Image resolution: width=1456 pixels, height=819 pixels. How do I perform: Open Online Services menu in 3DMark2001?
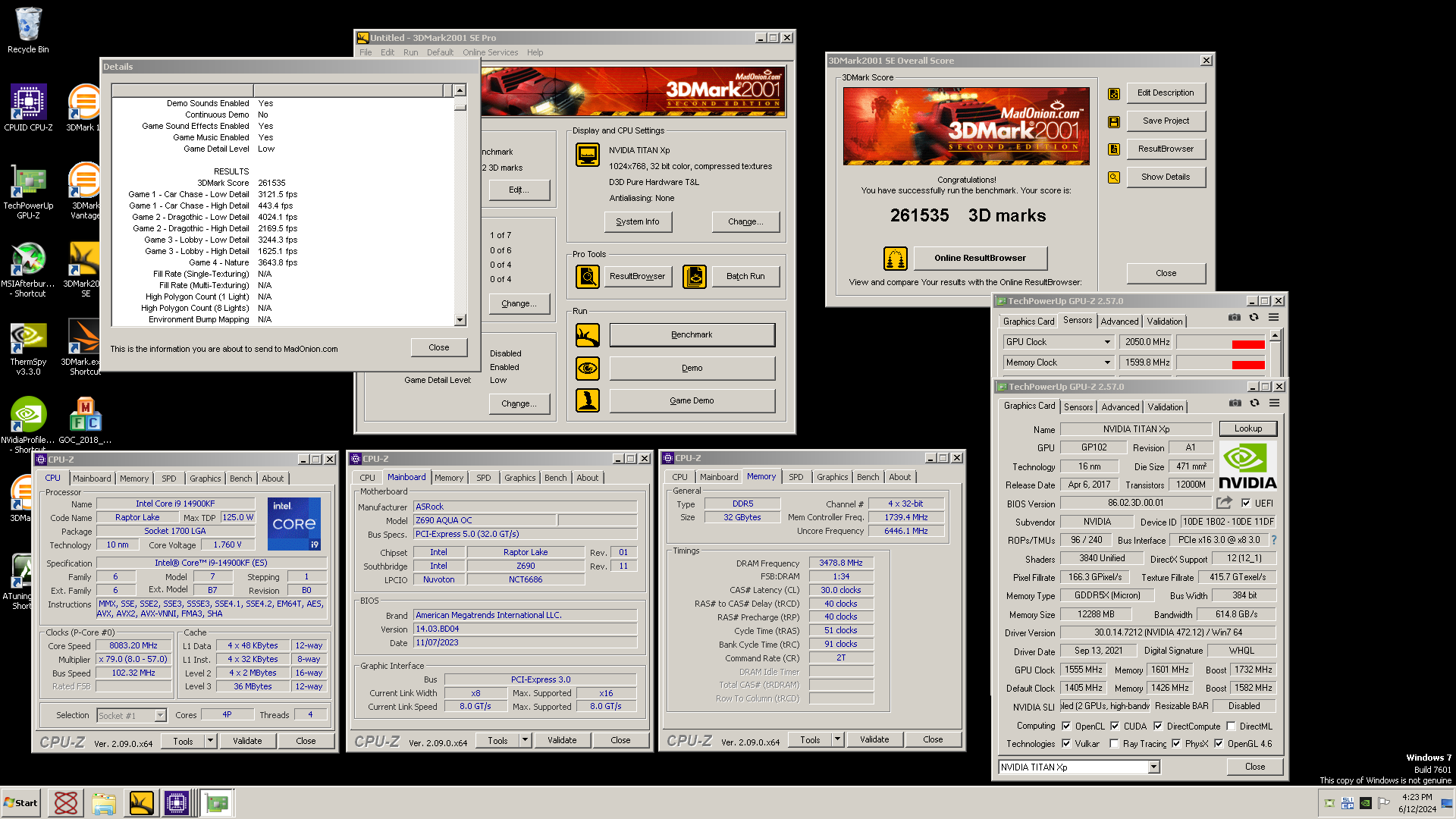(491, 52)
